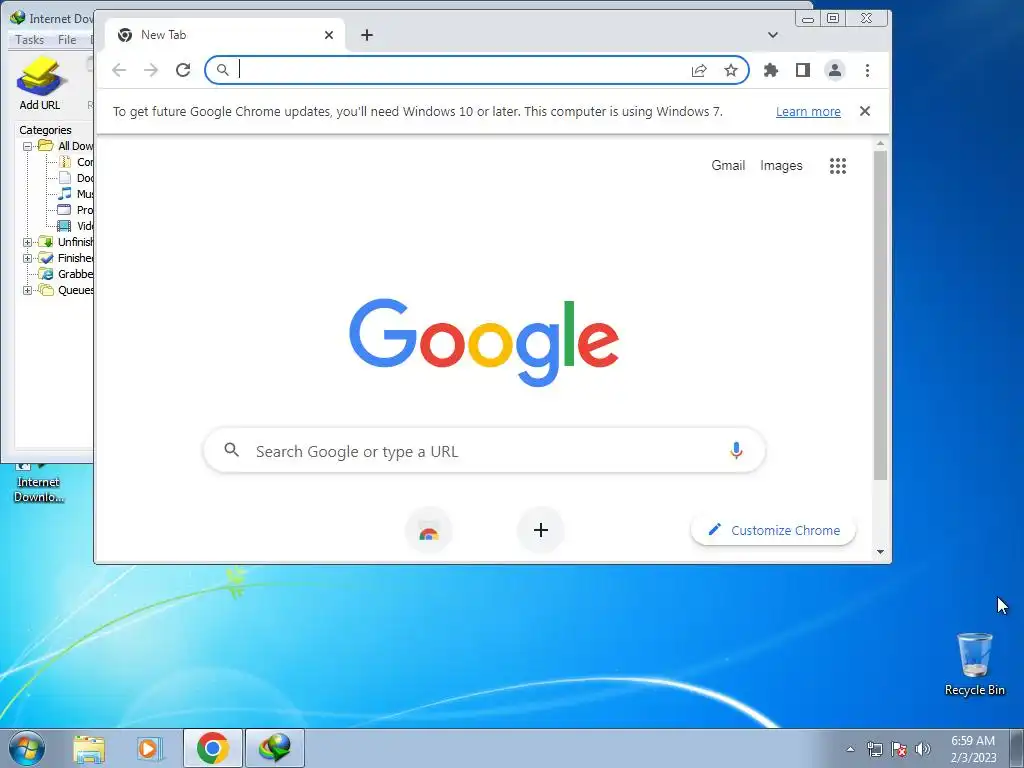Screen dimensions: 1024x768
Task: Select the Programs category in IDM
Action: [76, 210]
